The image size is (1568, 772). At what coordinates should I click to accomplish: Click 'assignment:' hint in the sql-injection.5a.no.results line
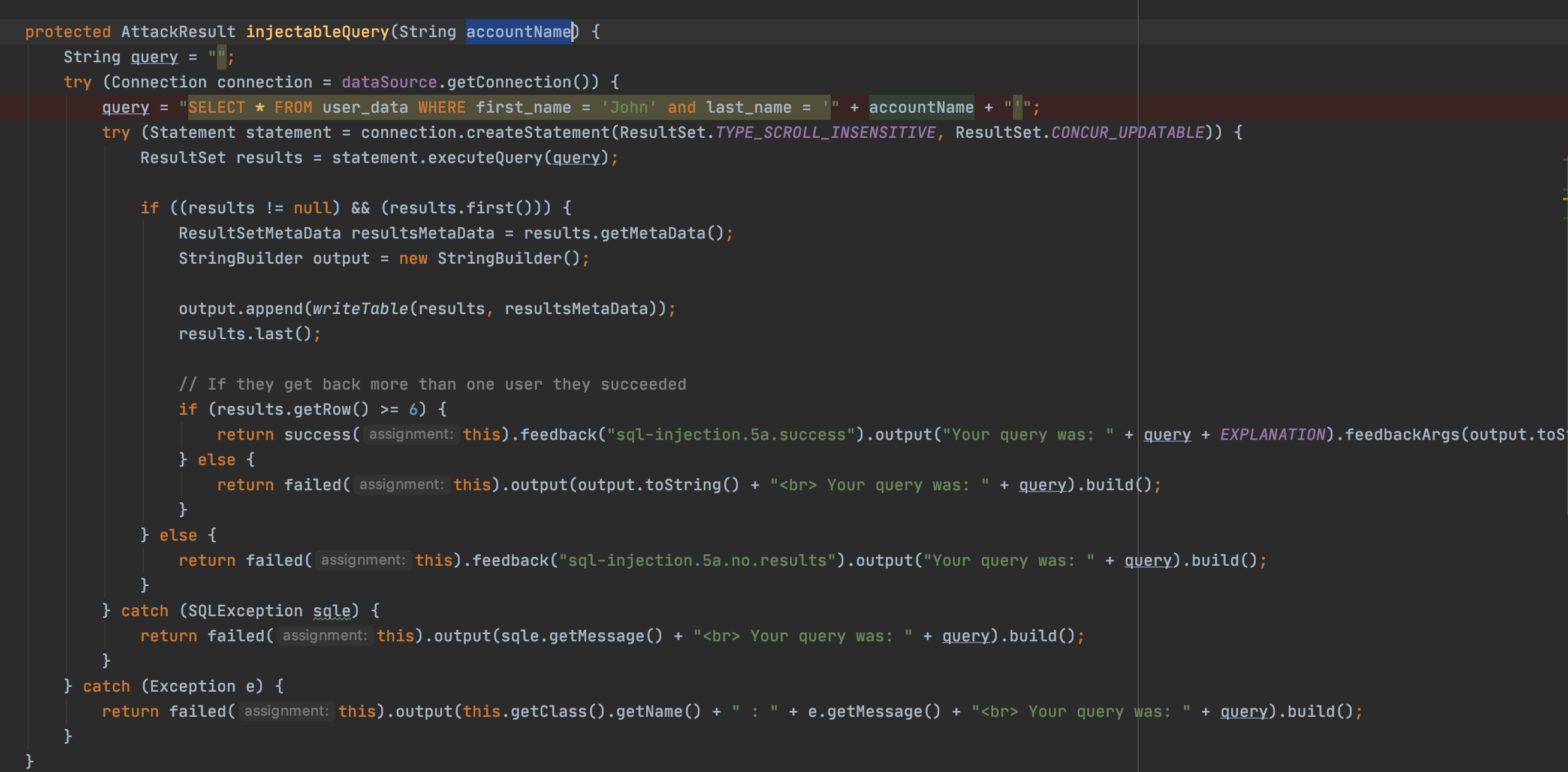(x=363, y=560)
